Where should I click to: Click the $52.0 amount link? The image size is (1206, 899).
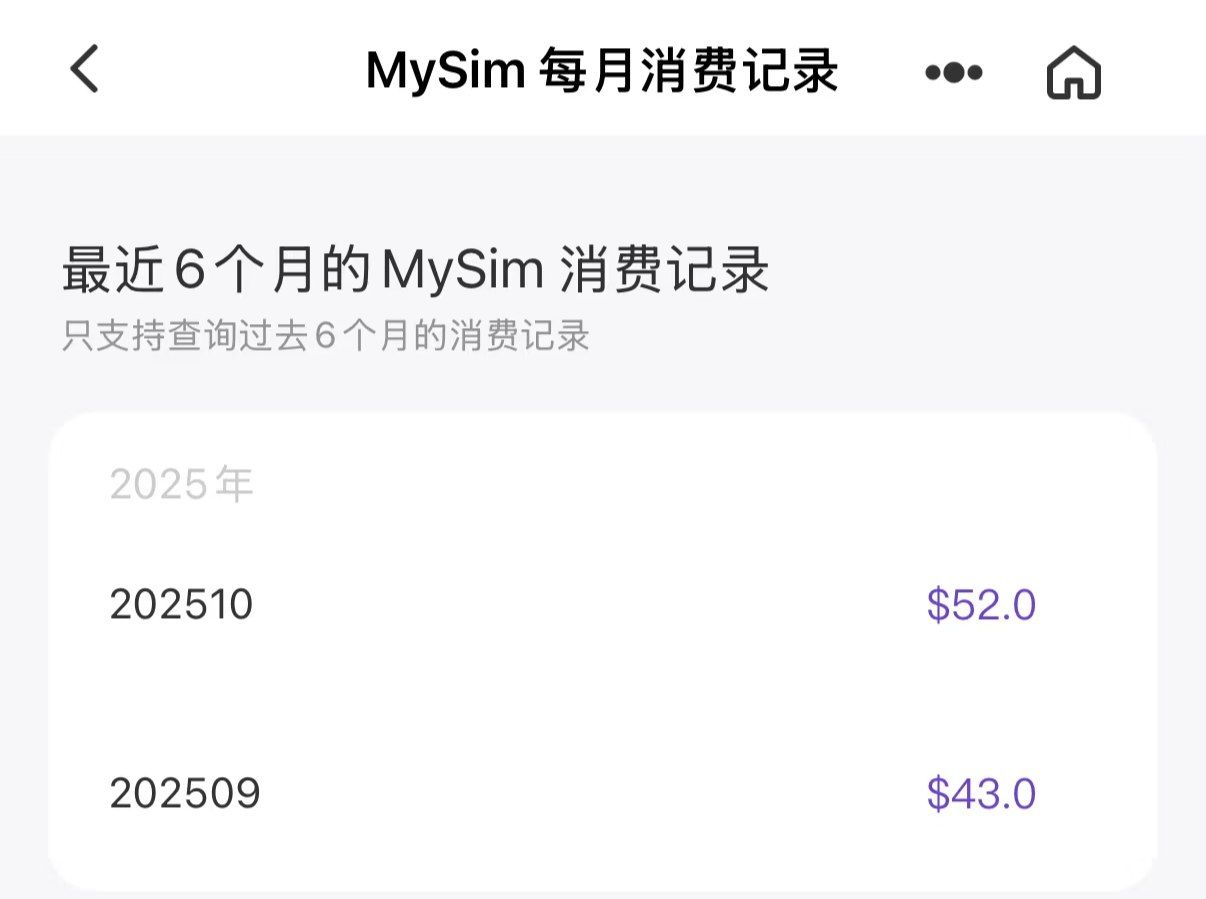(x=980, y=604)
